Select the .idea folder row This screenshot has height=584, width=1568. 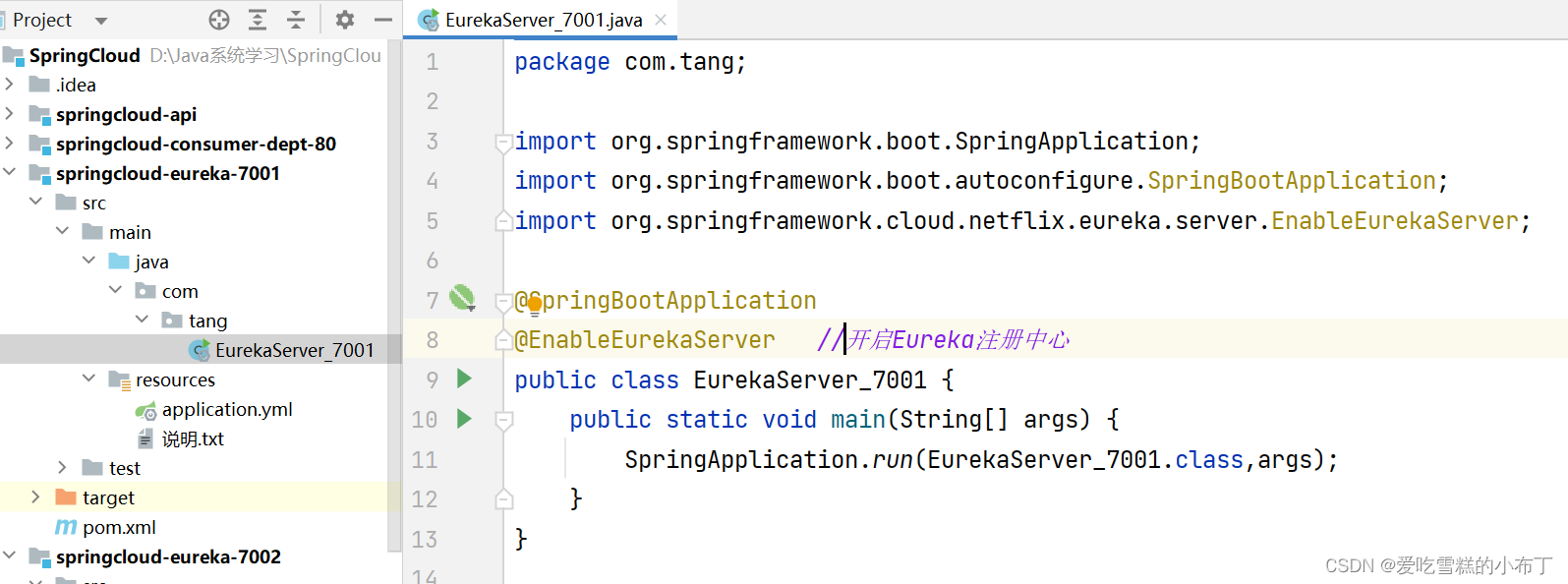coord(194,85)
